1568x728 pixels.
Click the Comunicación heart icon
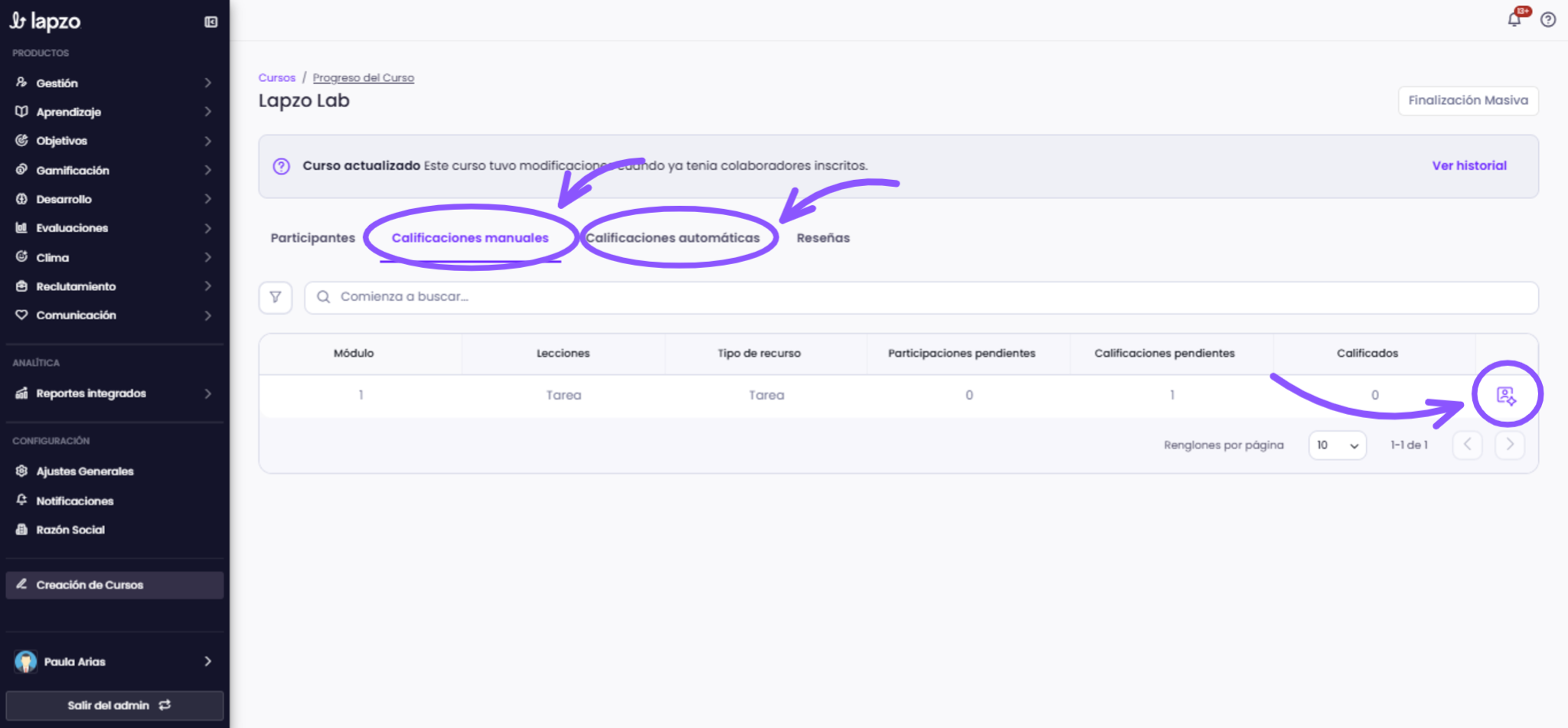21,315
